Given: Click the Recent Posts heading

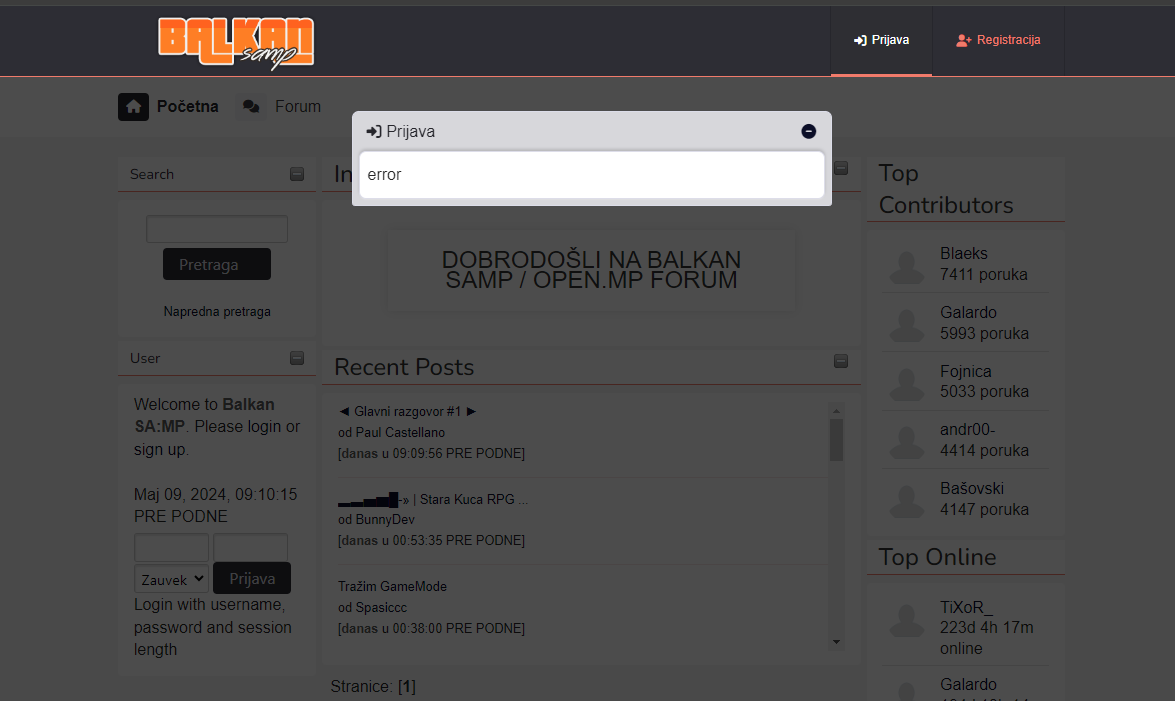Looking at the screenshot, I should point(404,367).
